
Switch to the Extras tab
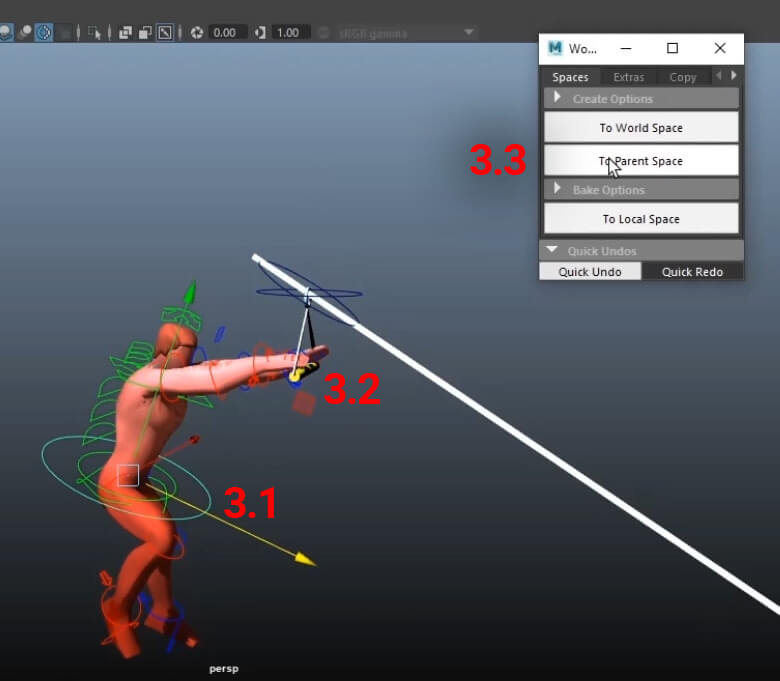point(629,77)
